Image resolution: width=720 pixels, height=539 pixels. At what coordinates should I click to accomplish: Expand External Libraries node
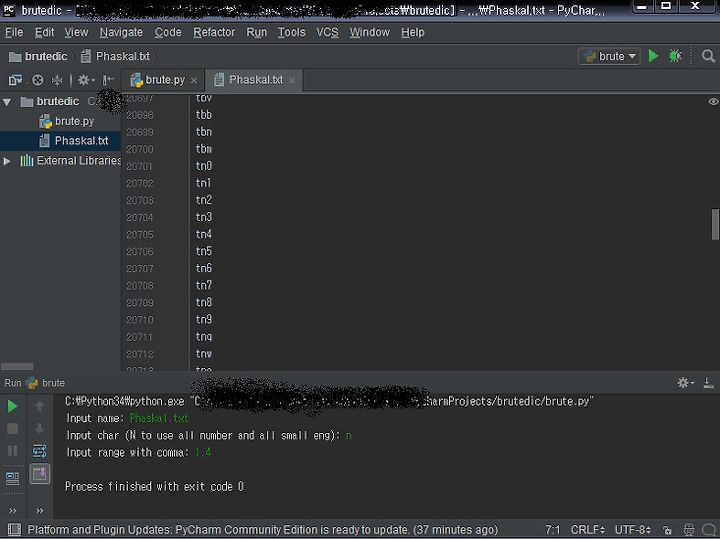tap(7, 161)
